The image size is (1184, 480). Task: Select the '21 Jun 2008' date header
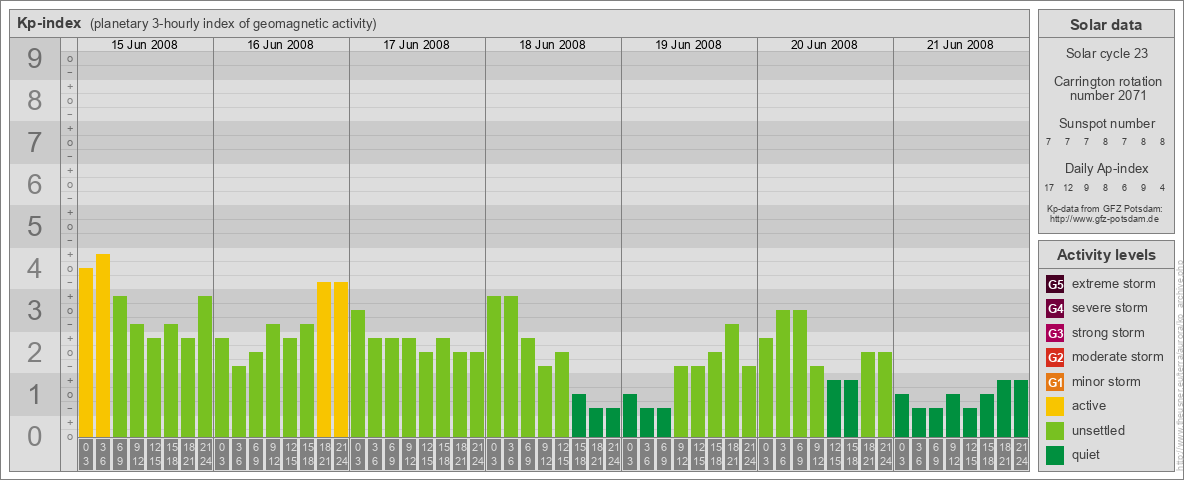(x=960, y=45)
